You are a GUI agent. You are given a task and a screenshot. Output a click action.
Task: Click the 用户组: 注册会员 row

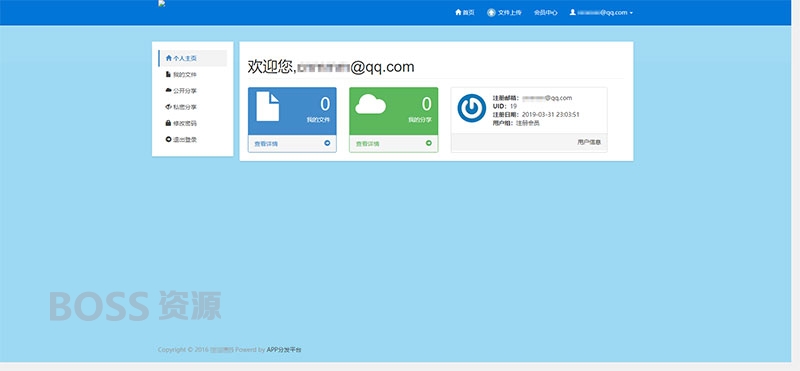pos(516,123)
